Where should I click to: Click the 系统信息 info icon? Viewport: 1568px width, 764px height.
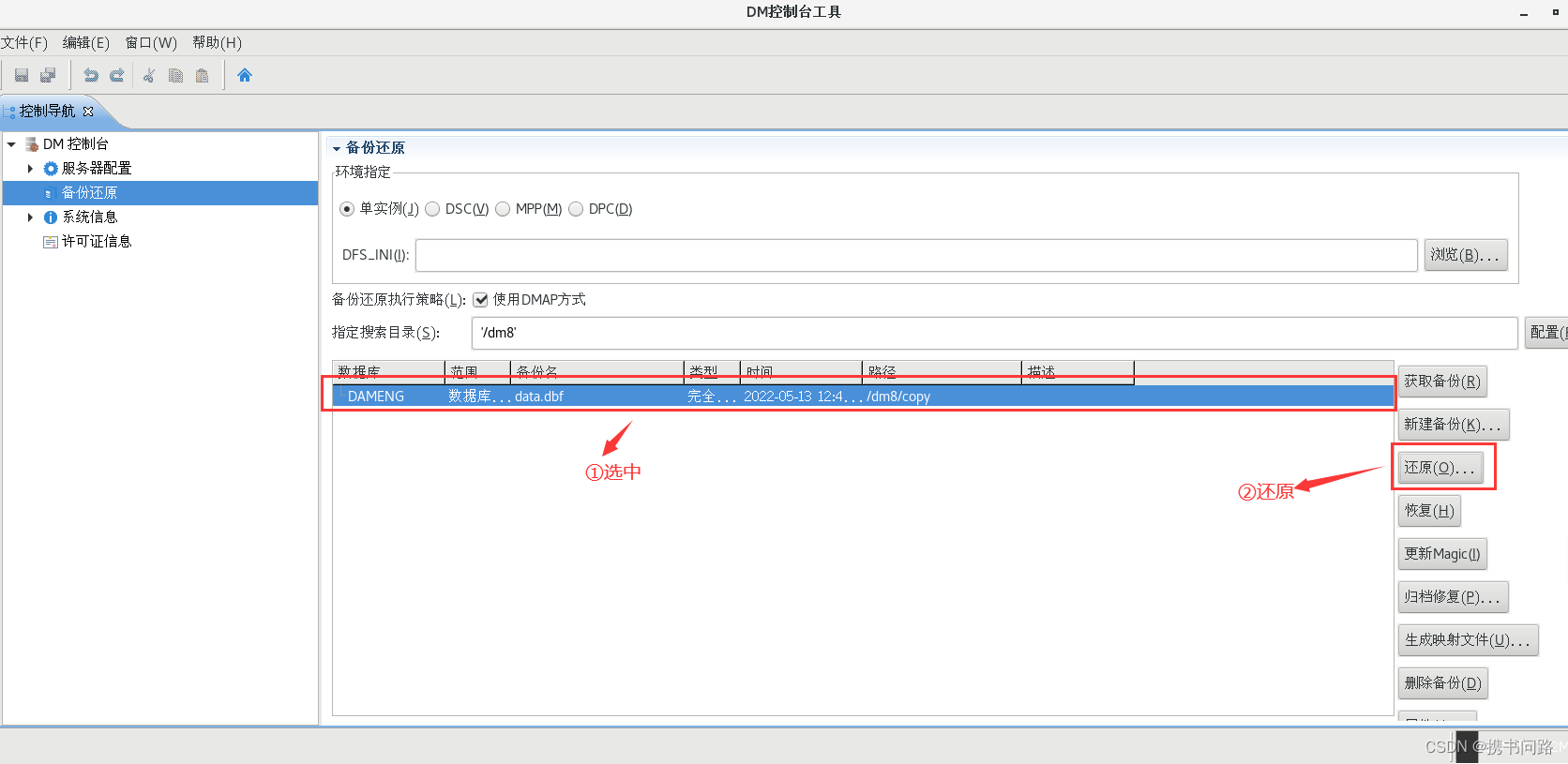pos(51,217)
